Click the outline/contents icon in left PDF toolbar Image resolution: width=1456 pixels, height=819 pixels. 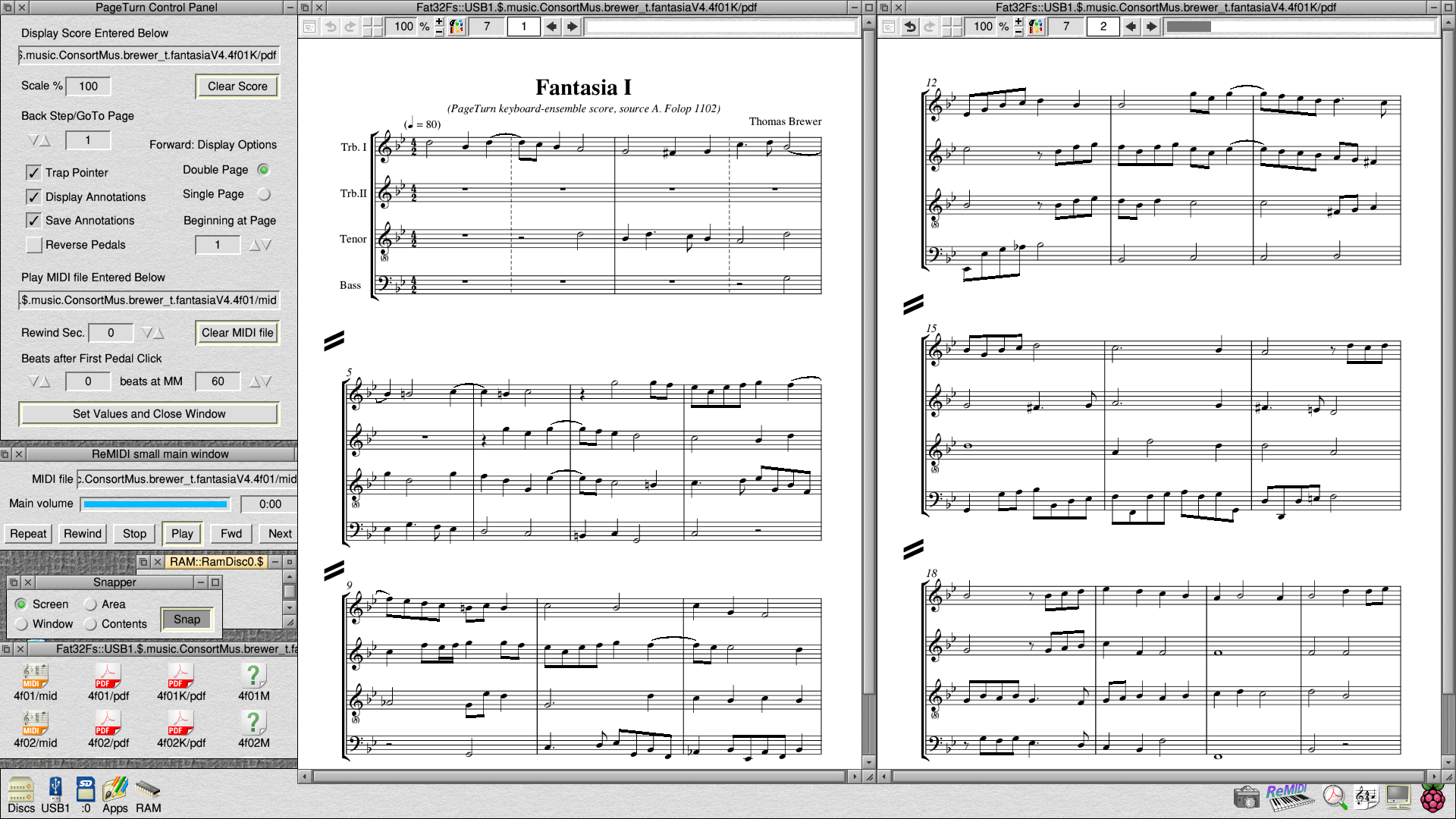[x=309, y=27]
